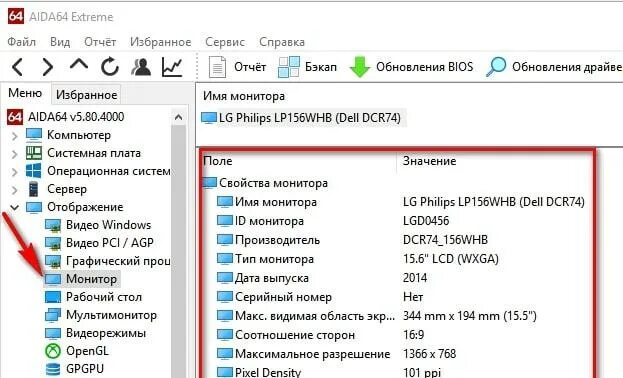Open the Вид menu
Screen dimensions: 623x378
pyautogui.click(x=60, y=42)
